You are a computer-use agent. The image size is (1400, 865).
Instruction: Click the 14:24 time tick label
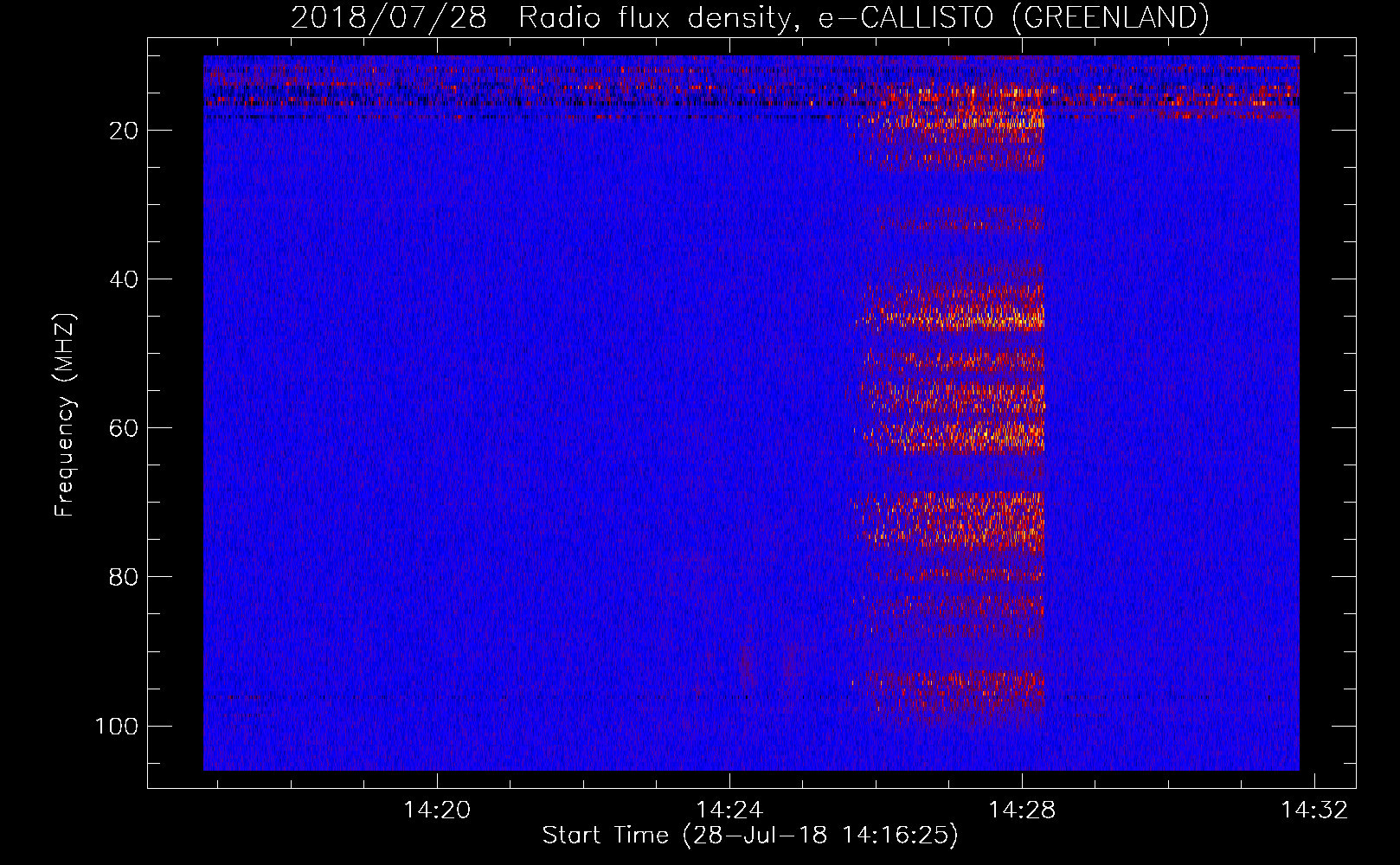[x=729, y=811]
